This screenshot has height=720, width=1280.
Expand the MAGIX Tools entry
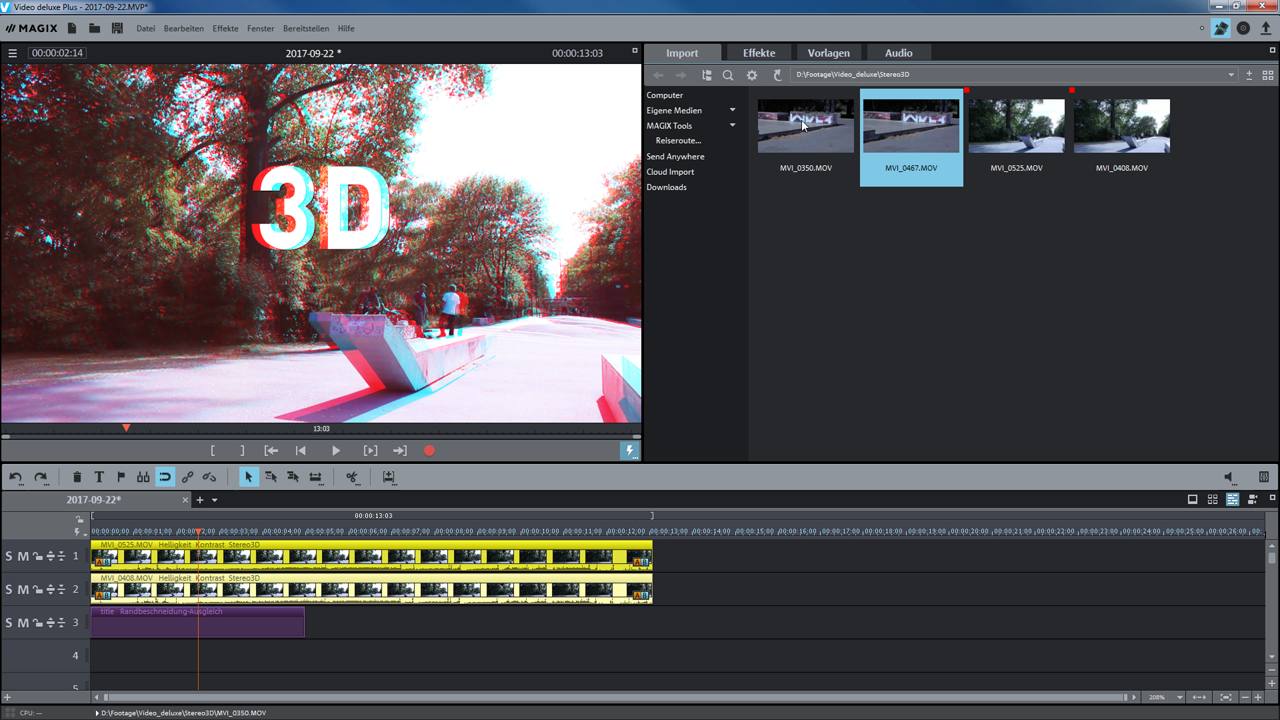732,125
